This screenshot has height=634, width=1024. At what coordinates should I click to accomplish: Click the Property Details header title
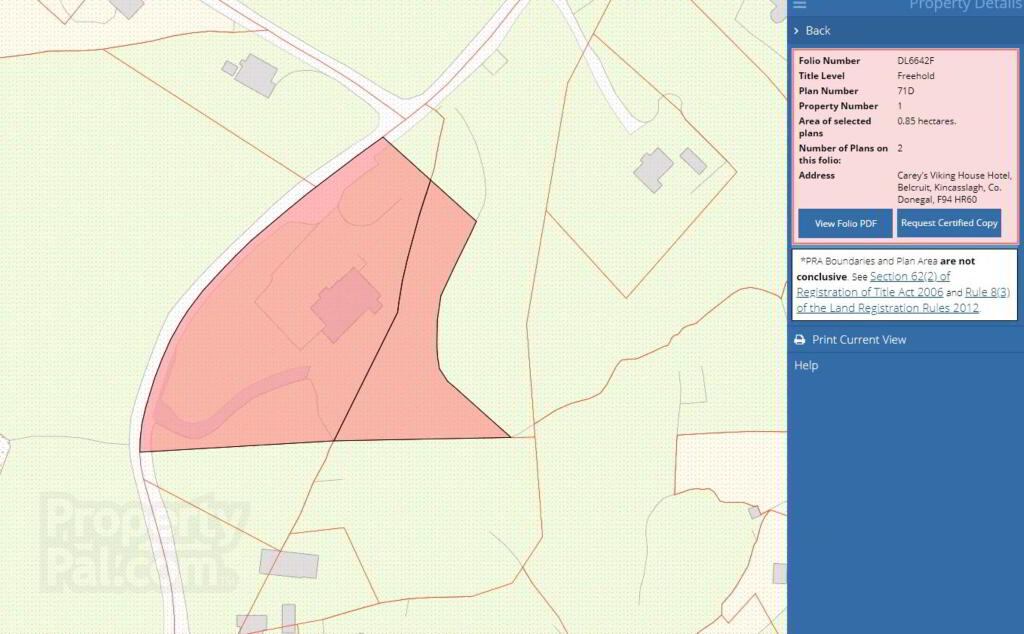pos(966,5)
